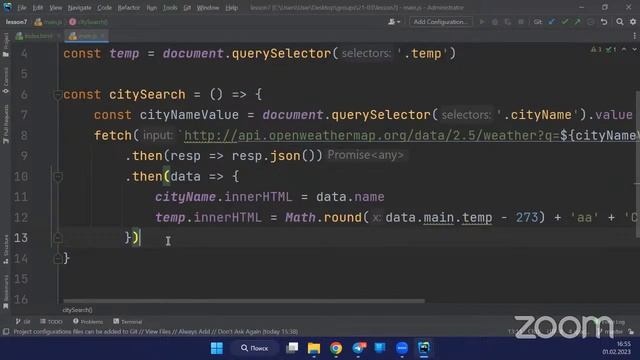Click the Debug bug icon

point(495,22)
